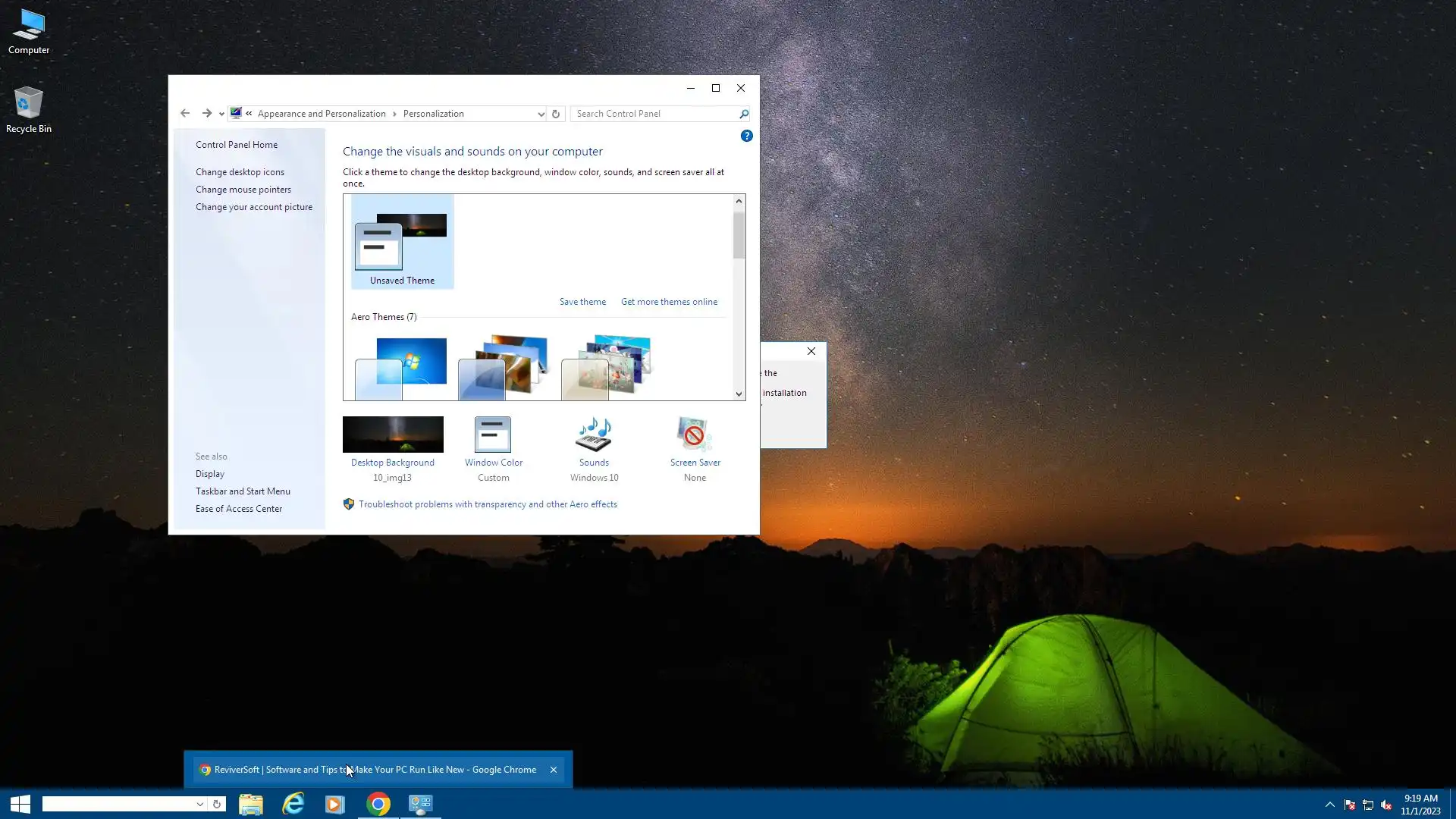The height and width of the screenshot is (819, 1456).
Task: Open the recent locations dropdown arrow
Action: point(221,114)
